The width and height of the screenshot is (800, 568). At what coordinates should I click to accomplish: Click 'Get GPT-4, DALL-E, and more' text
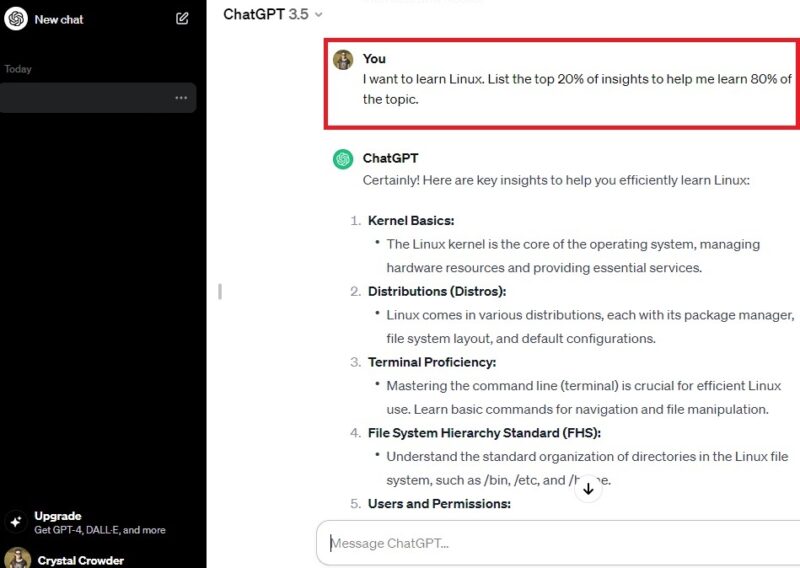[x=100, y=530]
